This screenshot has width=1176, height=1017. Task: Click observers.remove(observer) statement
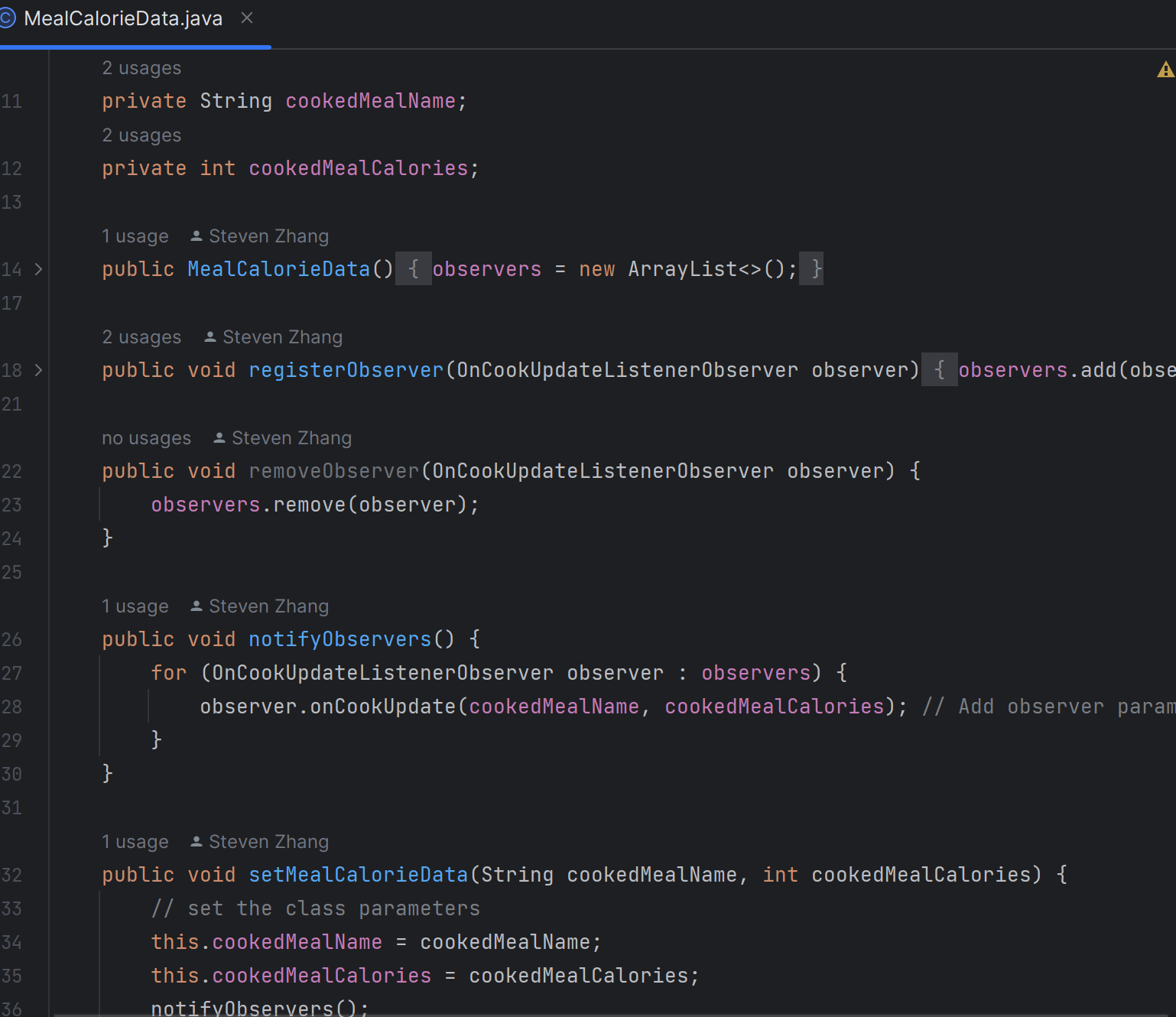pos(315,505)
